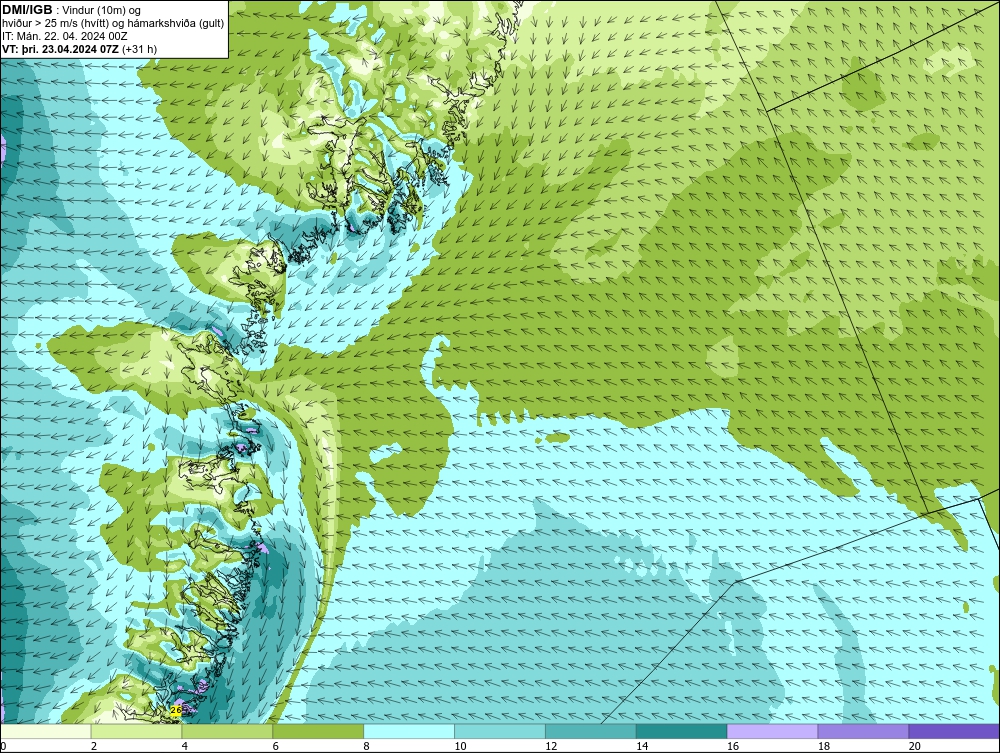Click the scale label '20' under the legend
Image resolution: width=1000 pixels, height=753 pixels.
pos(915,746)
